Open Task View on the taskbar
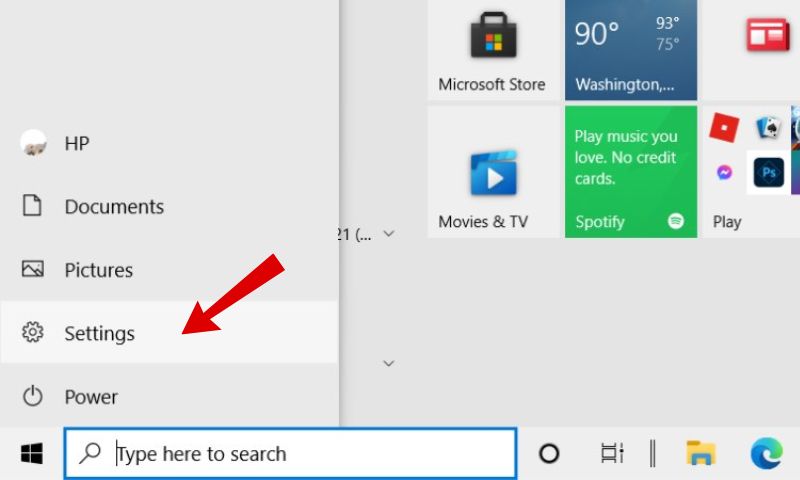The height and width of the screenshot is (480, 800). pos(612,453)
